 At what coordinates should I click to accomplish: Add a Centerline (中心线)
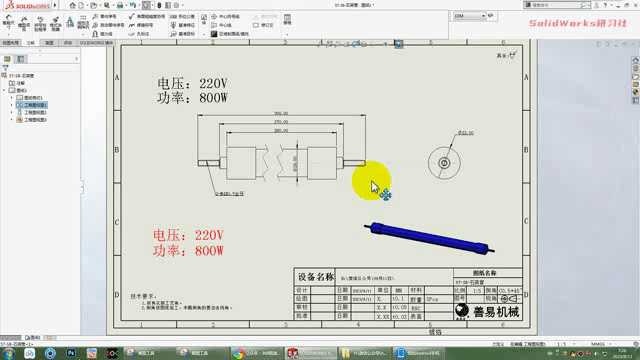coord(221,25)
